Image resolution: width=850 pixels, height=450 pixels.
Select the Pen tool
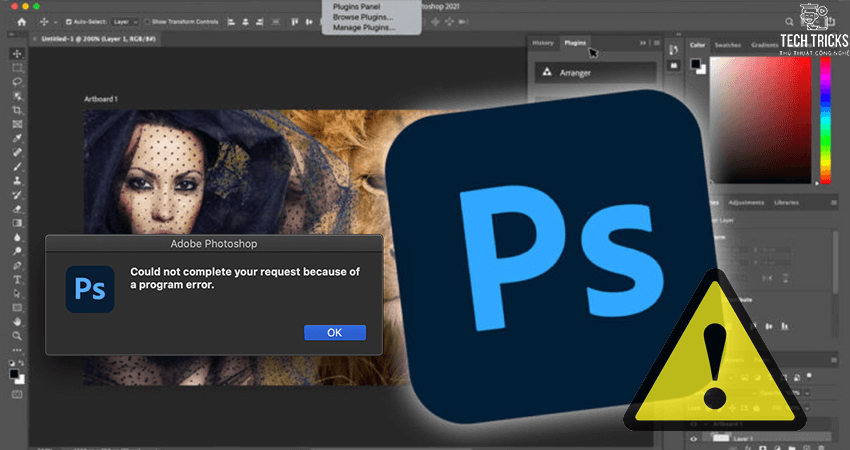coord(17,265)
